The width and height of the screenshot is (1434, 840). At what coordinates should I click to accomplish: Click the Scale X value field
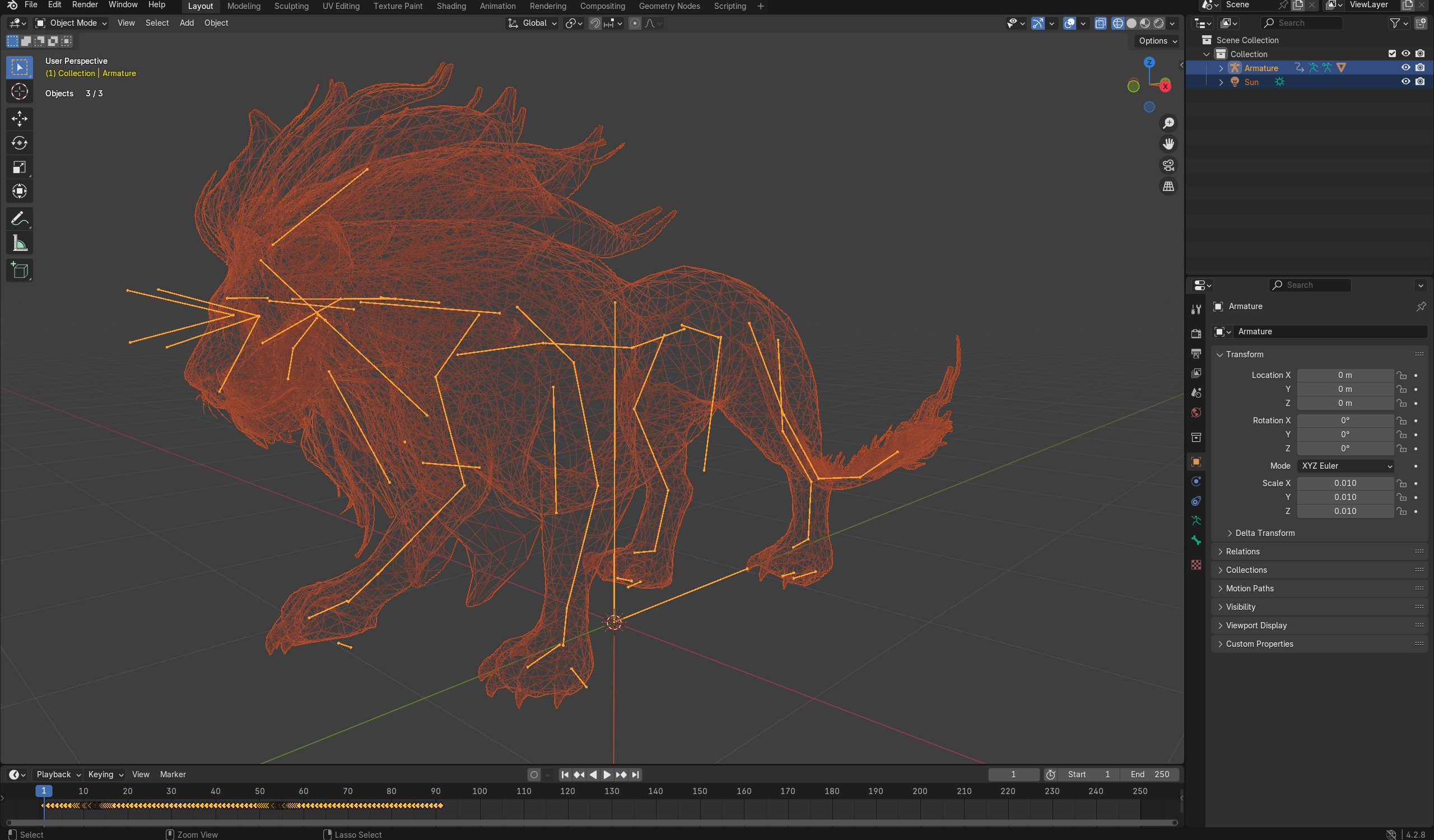1345,483
